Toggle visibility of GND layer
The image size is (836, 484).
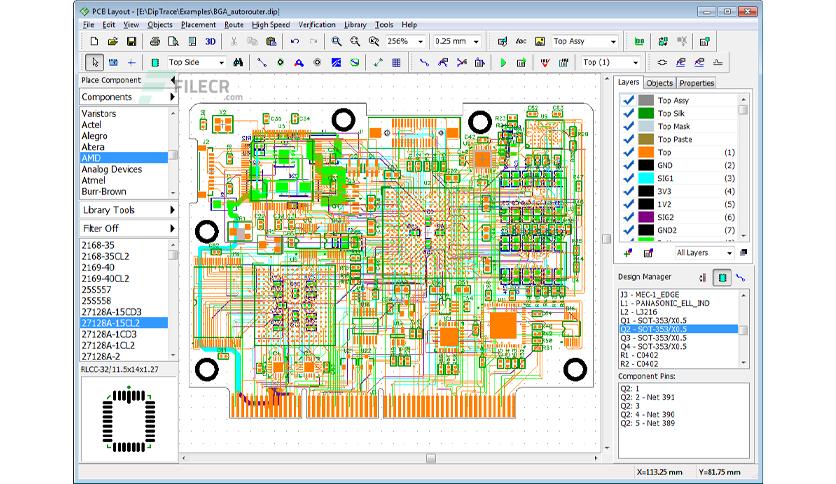pos(629,165)
